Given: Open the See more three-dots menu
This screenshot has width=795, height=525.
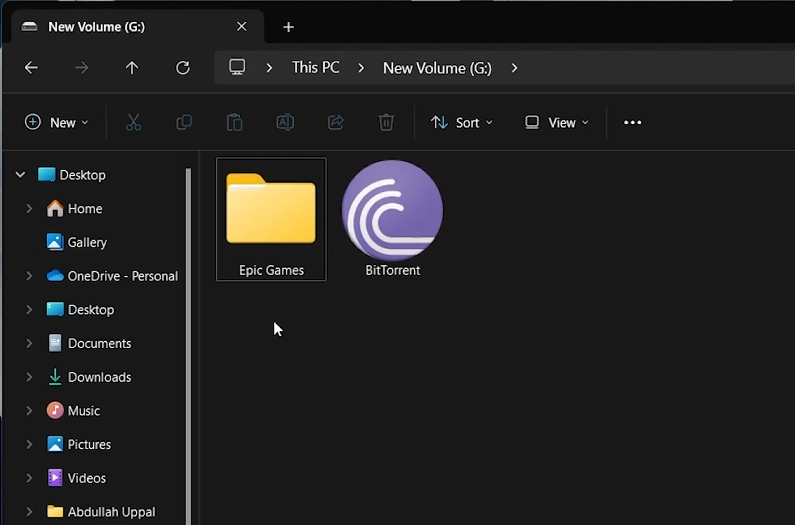Looking at the screenshot, I should click(x=632, y=122).
